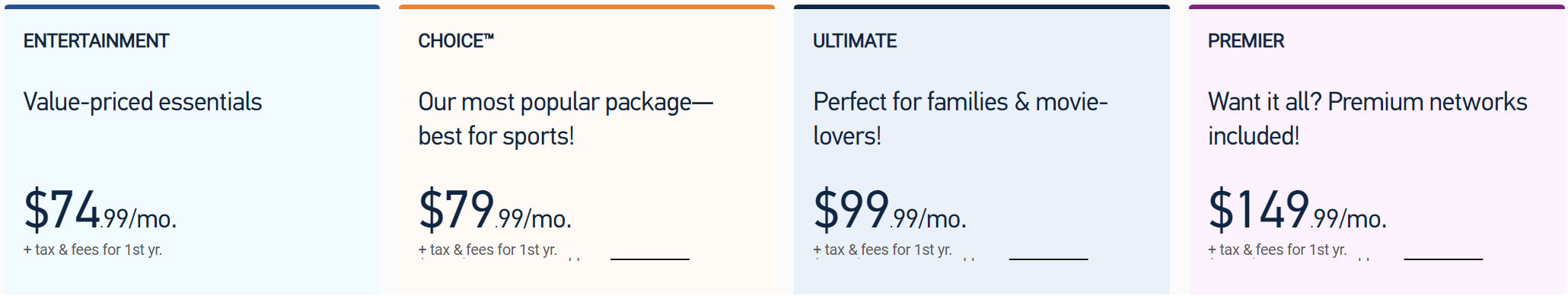This screenshot has height=302, width=1568.
Task: Click the $99.99/mo. price
Action: click(890, 210)
